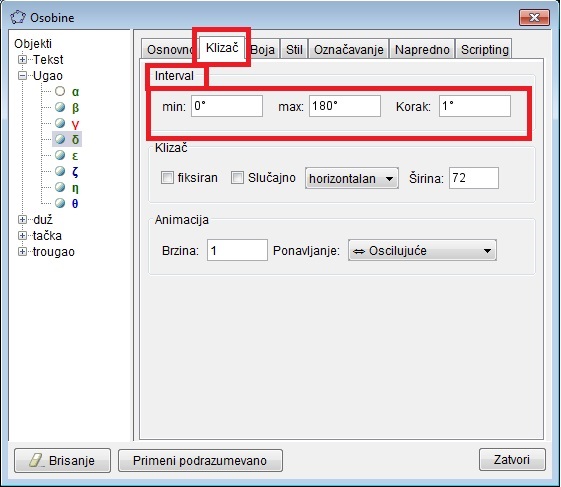Expand the Tekst tree node

tap(22, 59)
